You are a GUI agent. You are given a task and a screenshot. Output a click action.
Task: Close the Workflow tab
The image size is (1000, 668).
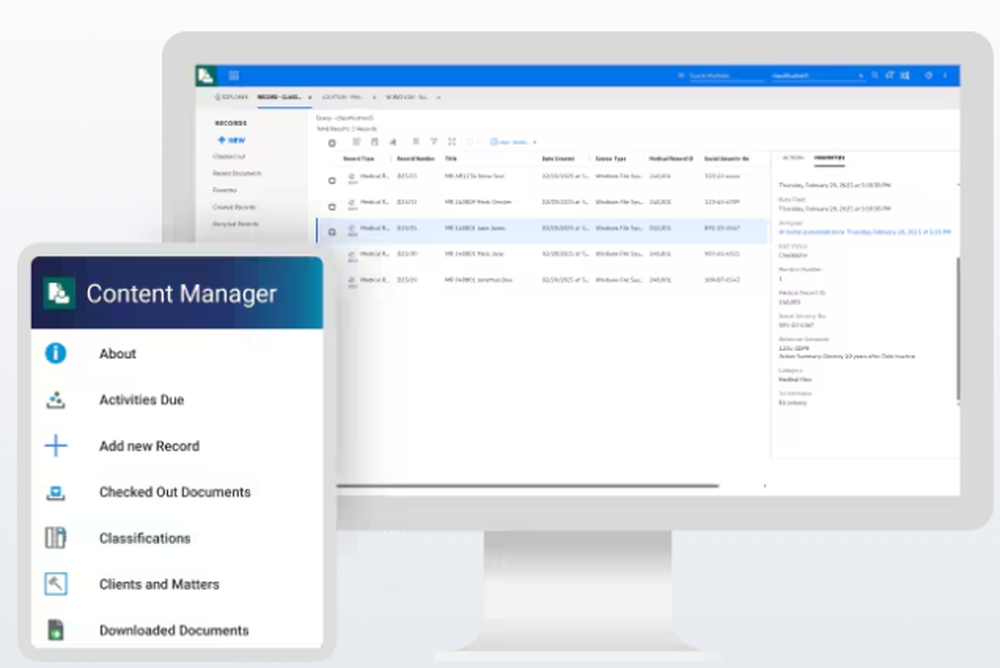point(439,97)
